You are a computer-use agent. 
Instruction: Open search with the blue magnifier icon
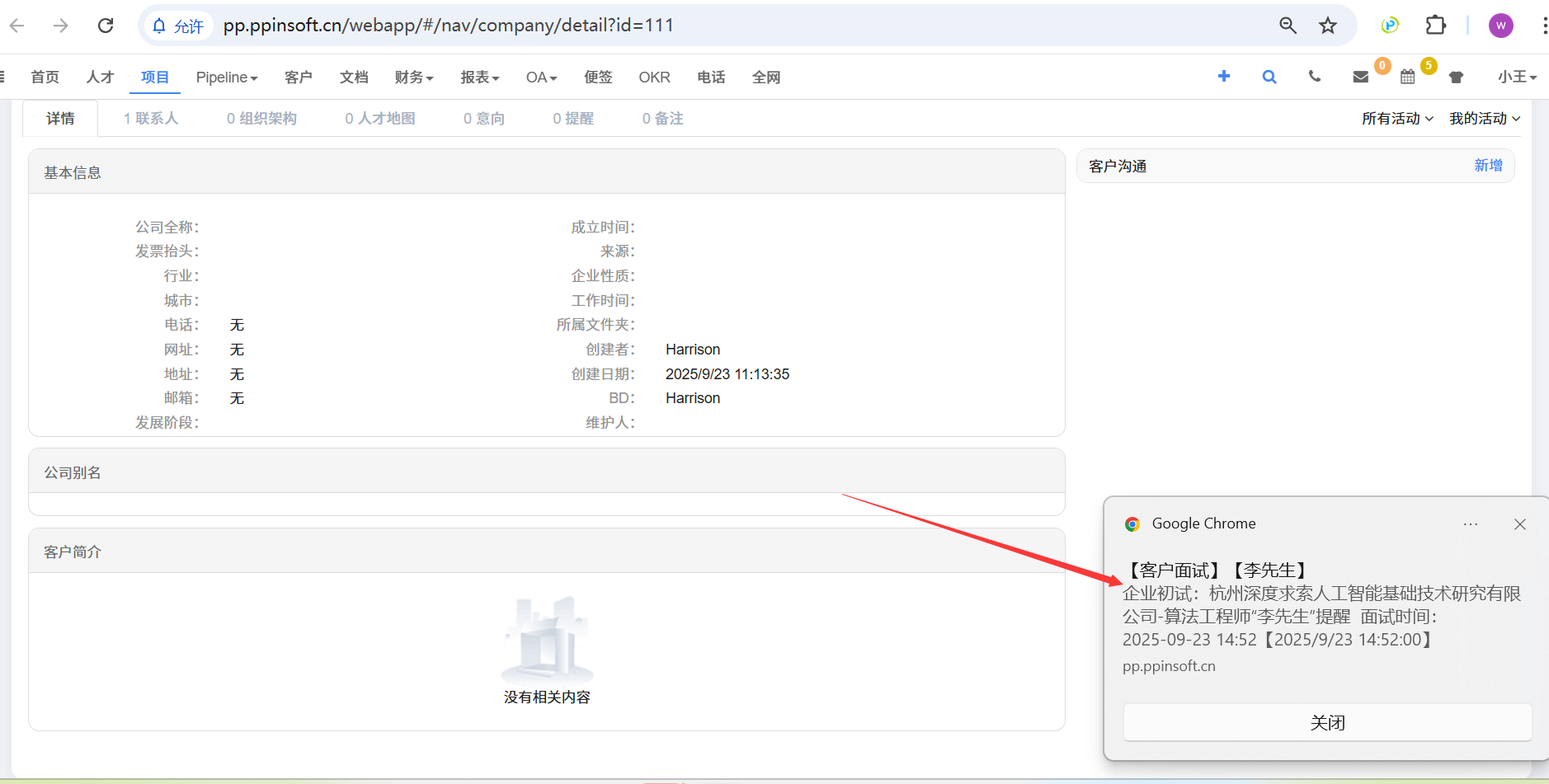[x=1269, y=77]
